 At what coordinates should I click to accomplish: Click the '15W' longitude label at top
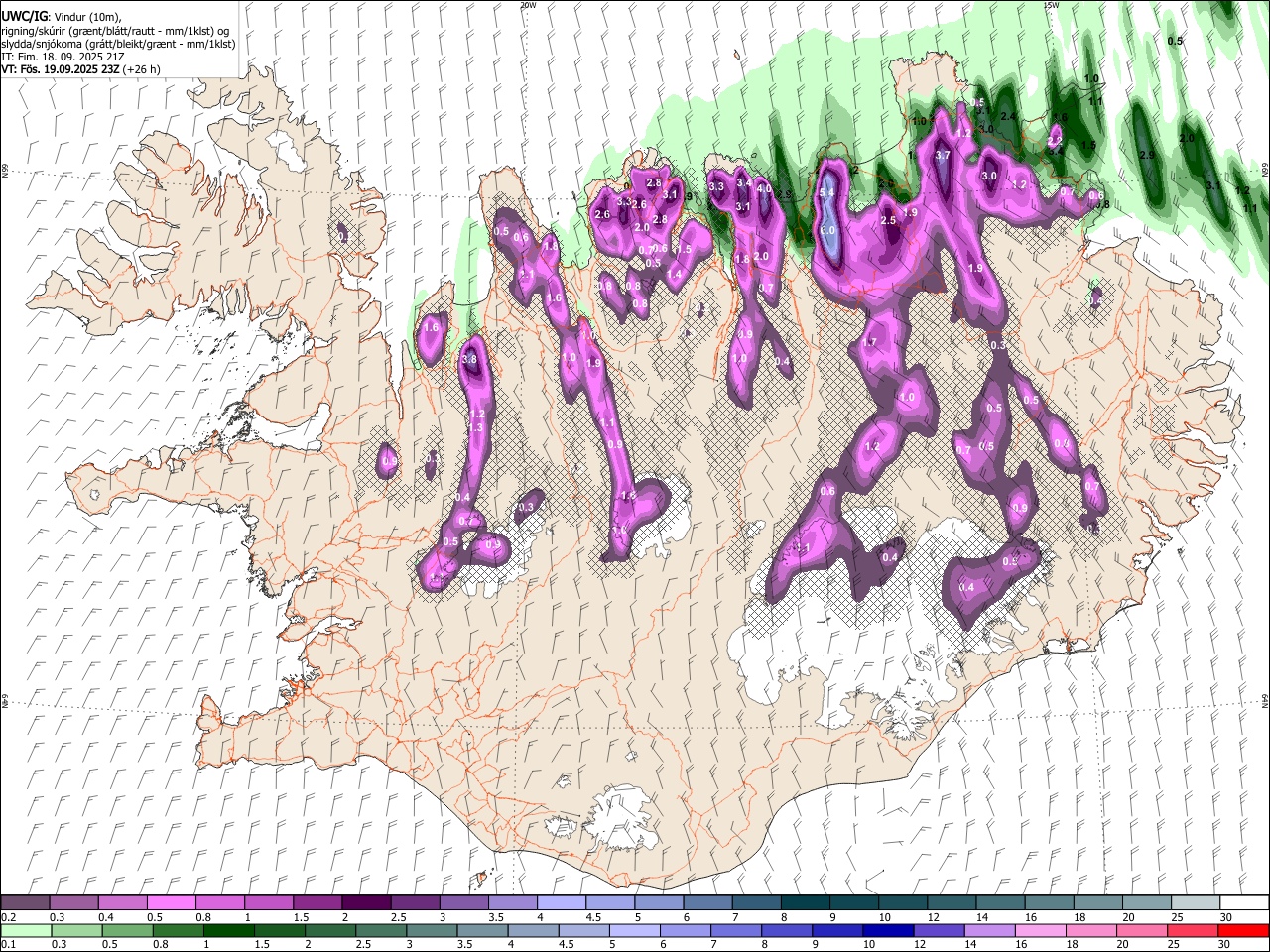coord(1050,5)
